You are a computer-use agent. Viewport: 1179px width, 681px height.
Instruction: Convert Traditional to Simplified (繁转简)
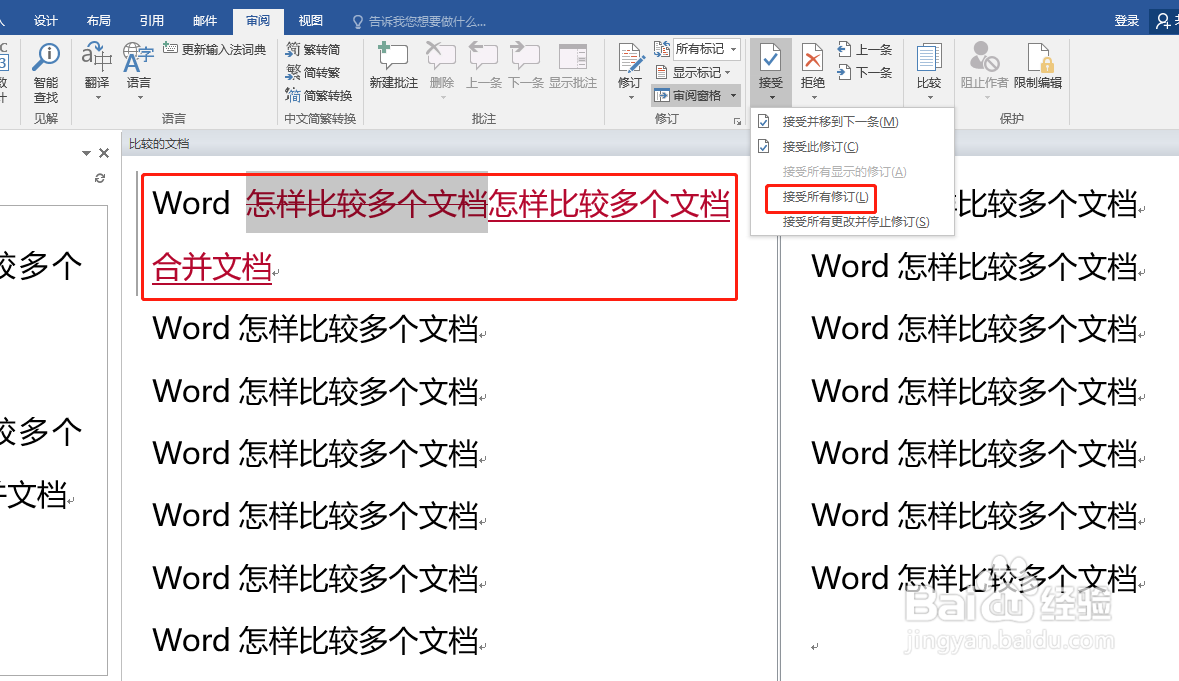tap(313, 50)
